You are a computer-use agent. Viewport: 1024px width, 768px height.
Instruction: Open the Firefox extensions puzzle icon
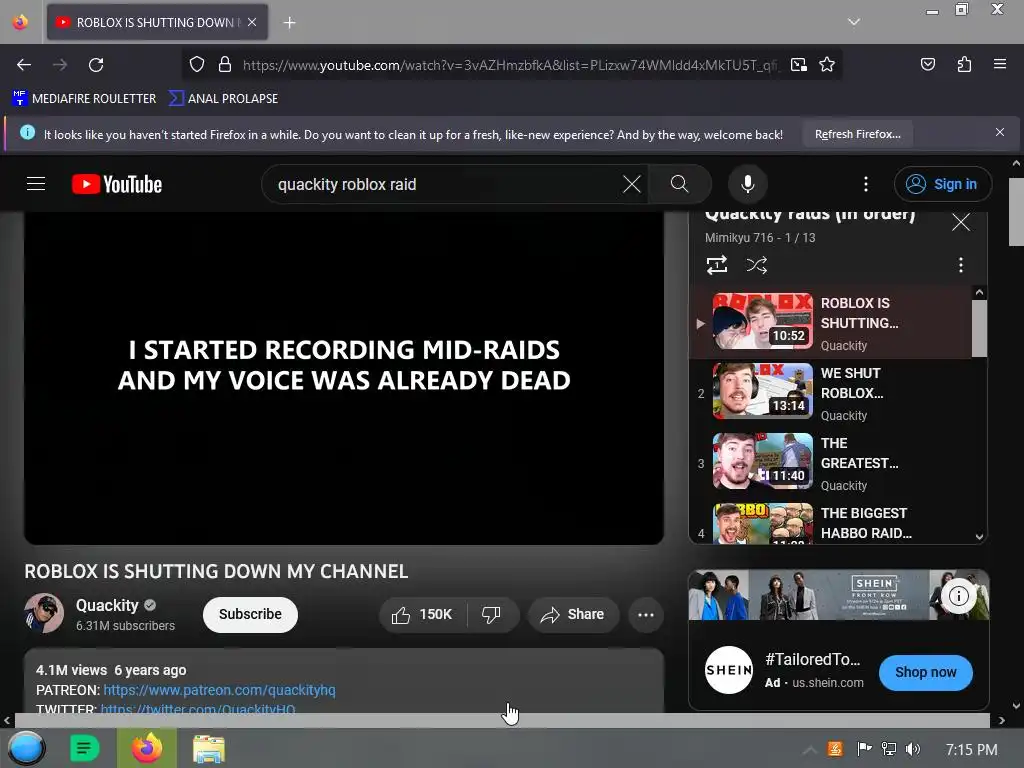click(964, 64)
